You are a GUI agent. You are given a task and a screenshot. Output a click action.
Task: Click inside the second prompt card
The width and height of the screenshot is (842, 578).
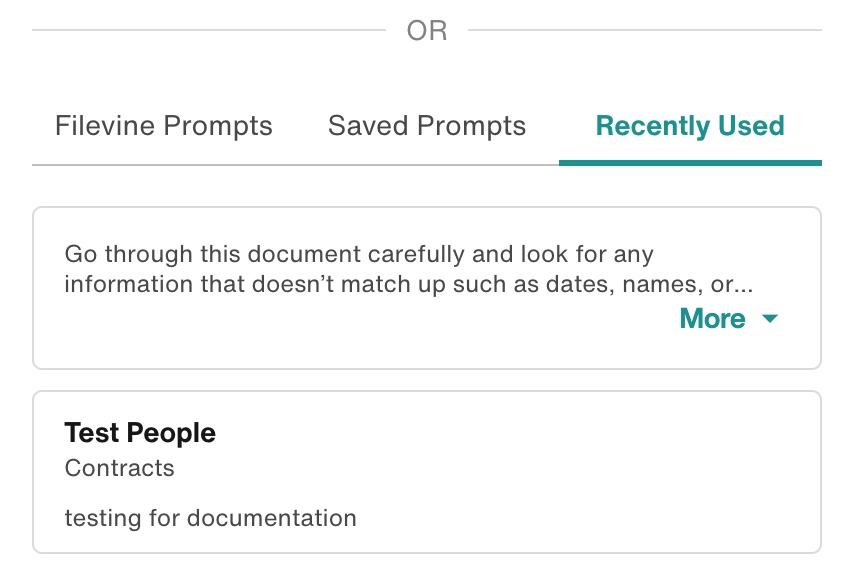tap(427, 470)
